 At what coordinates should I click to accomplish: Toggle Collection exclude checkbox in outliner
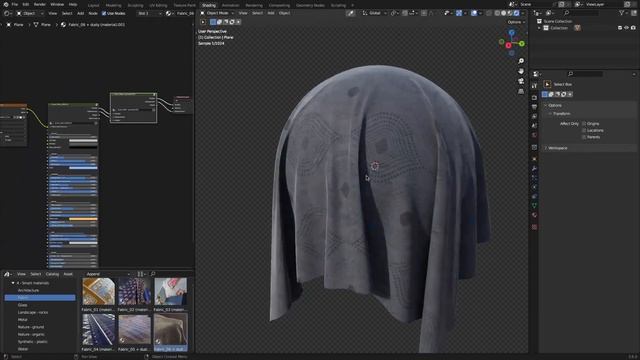(620, 28)
